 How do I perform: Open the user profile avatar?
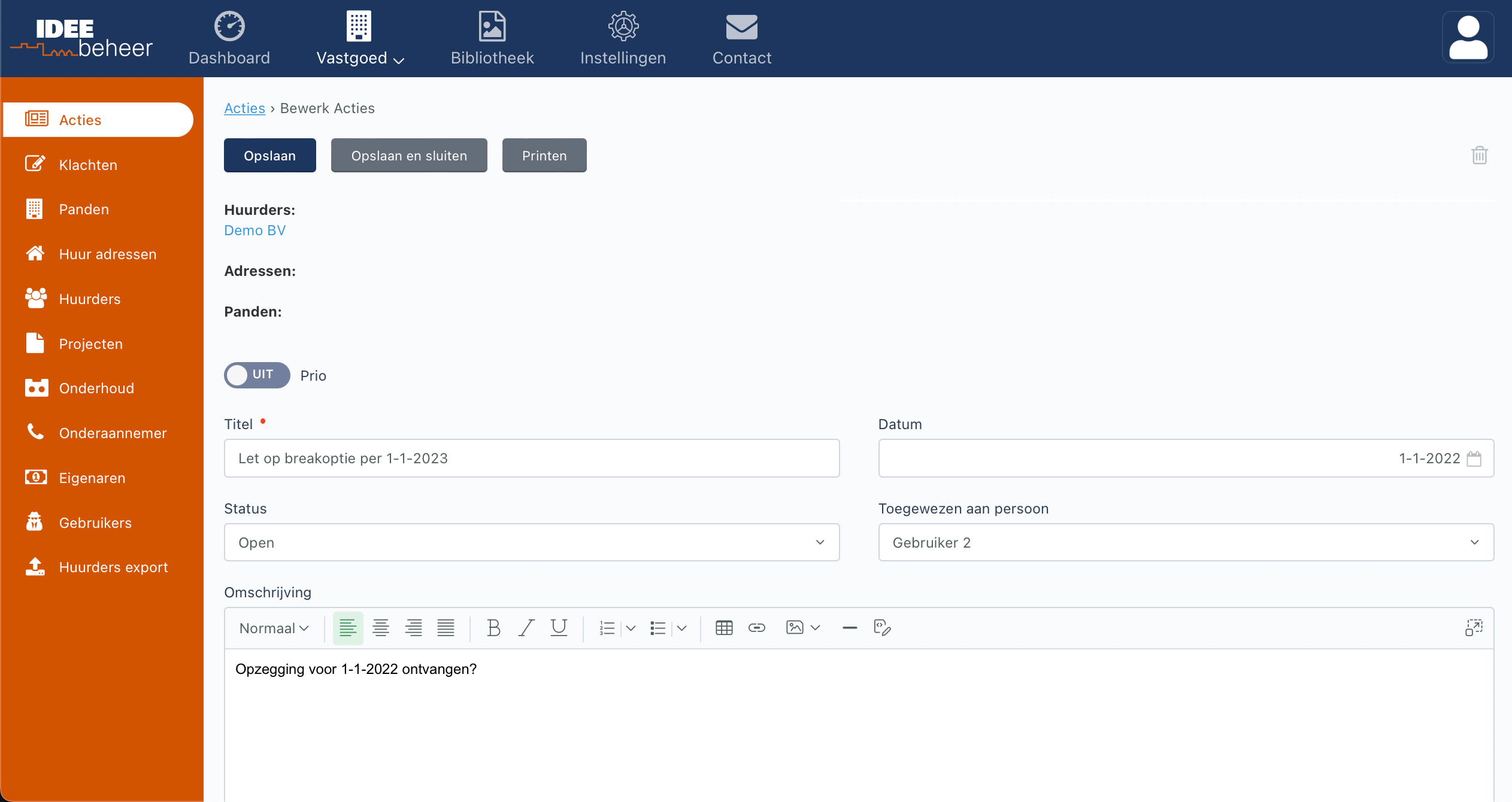1468,37
